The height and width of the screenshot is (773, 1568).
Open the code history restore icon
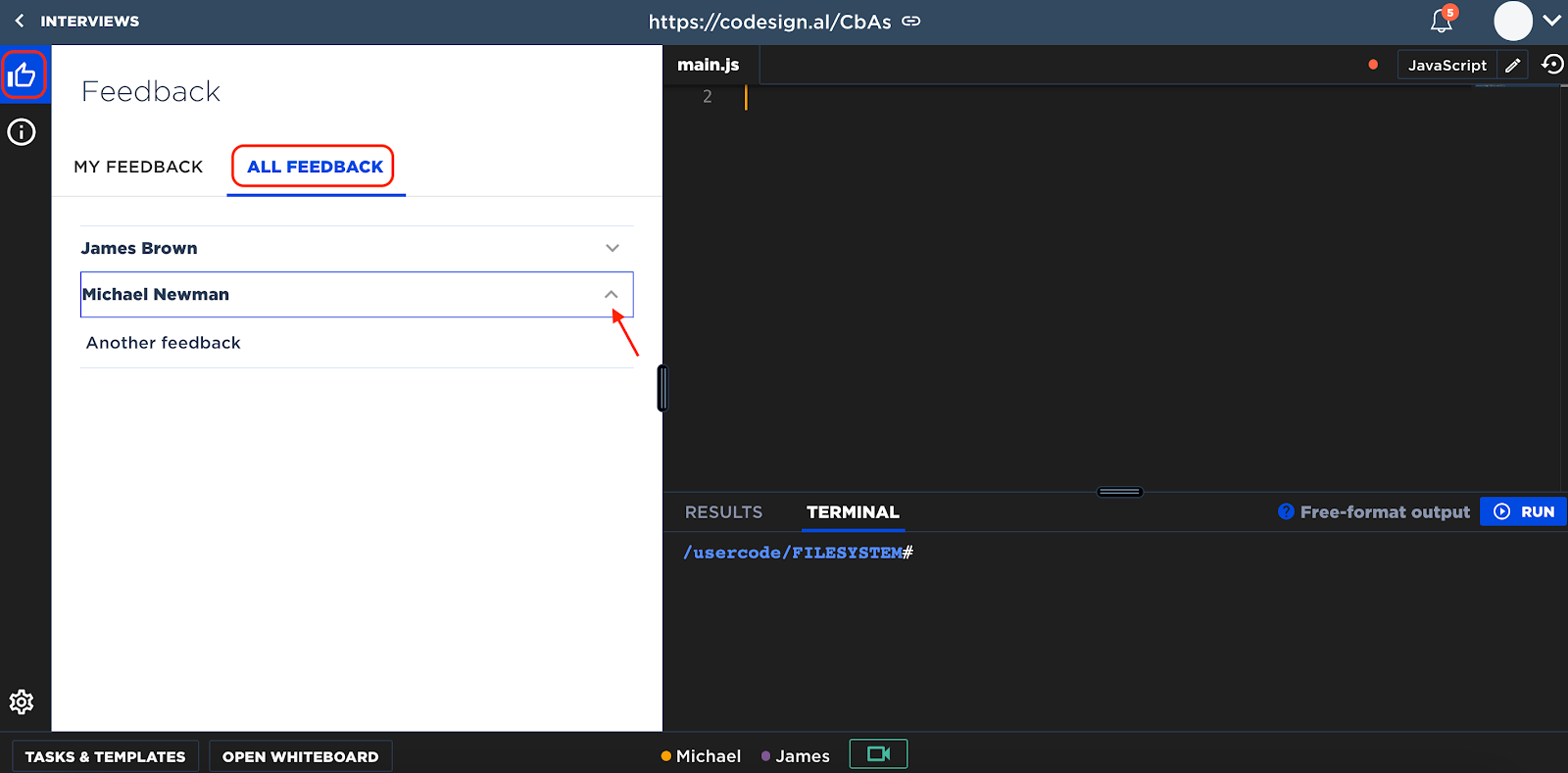1552,65
